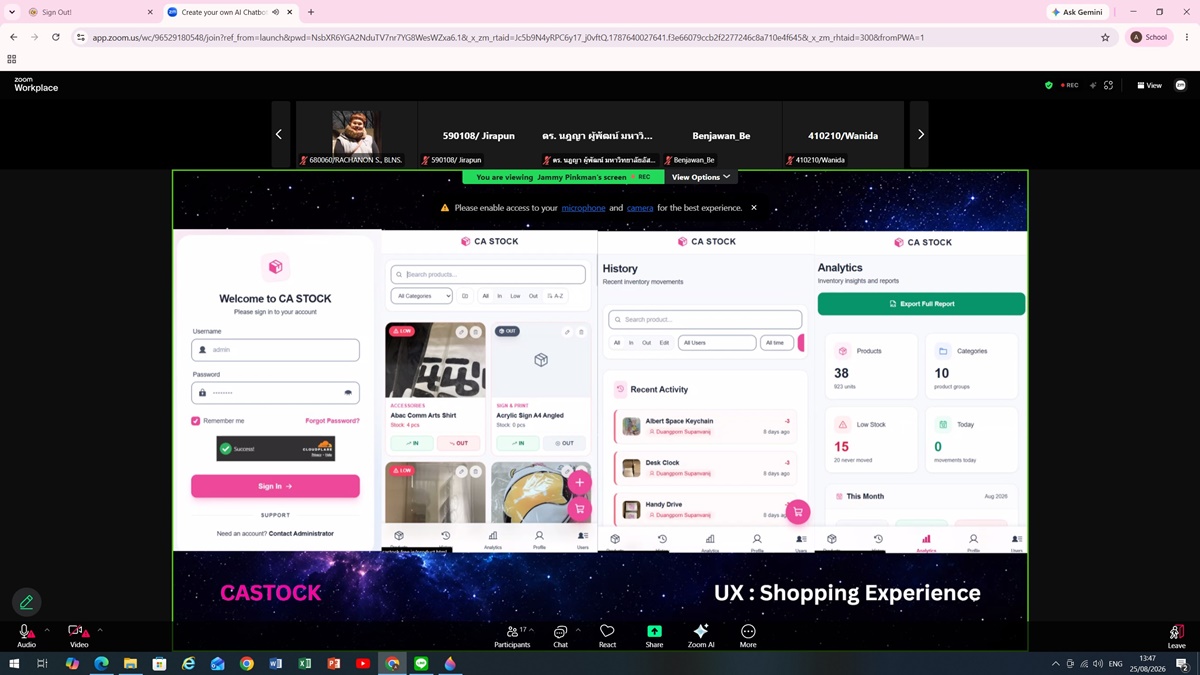This screenshot has width=1200, height=675.
Task: Click edit pencil on Abac Comm Arts Shirt card
Action: (x=461, y=332)
